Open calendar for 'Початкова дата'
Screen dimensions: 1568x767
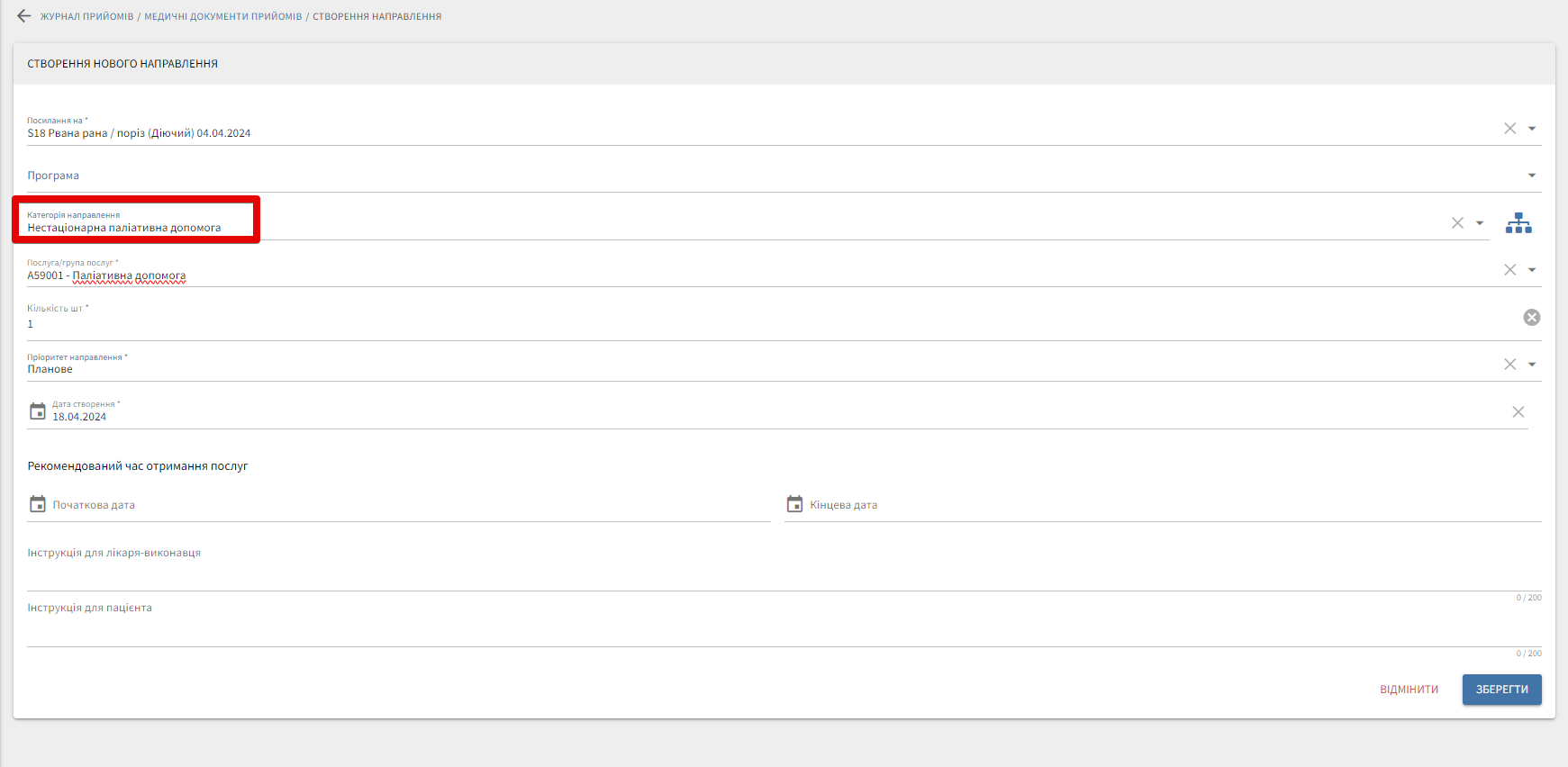38,504
